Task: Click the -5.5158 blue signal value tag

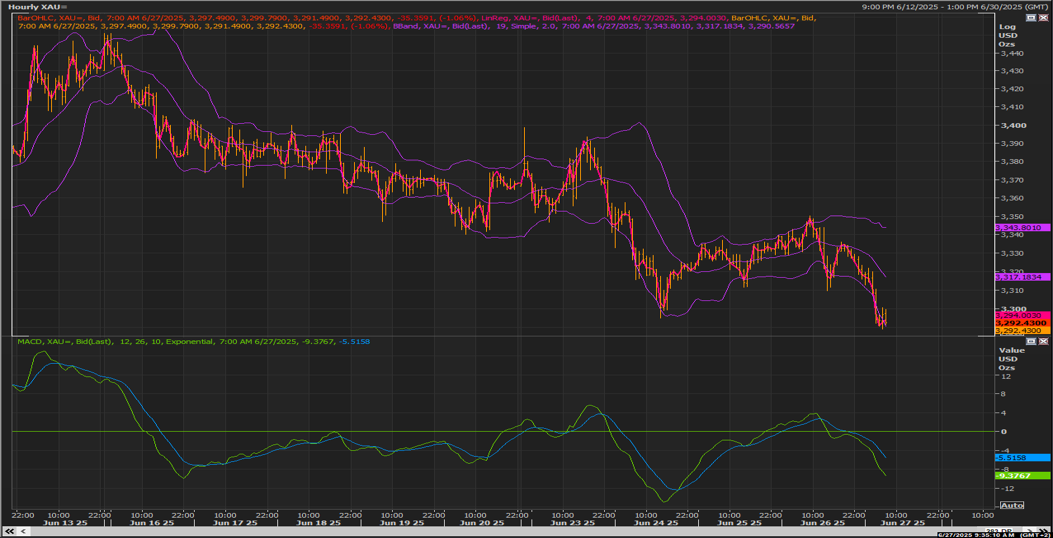Action: (1022, 457)
